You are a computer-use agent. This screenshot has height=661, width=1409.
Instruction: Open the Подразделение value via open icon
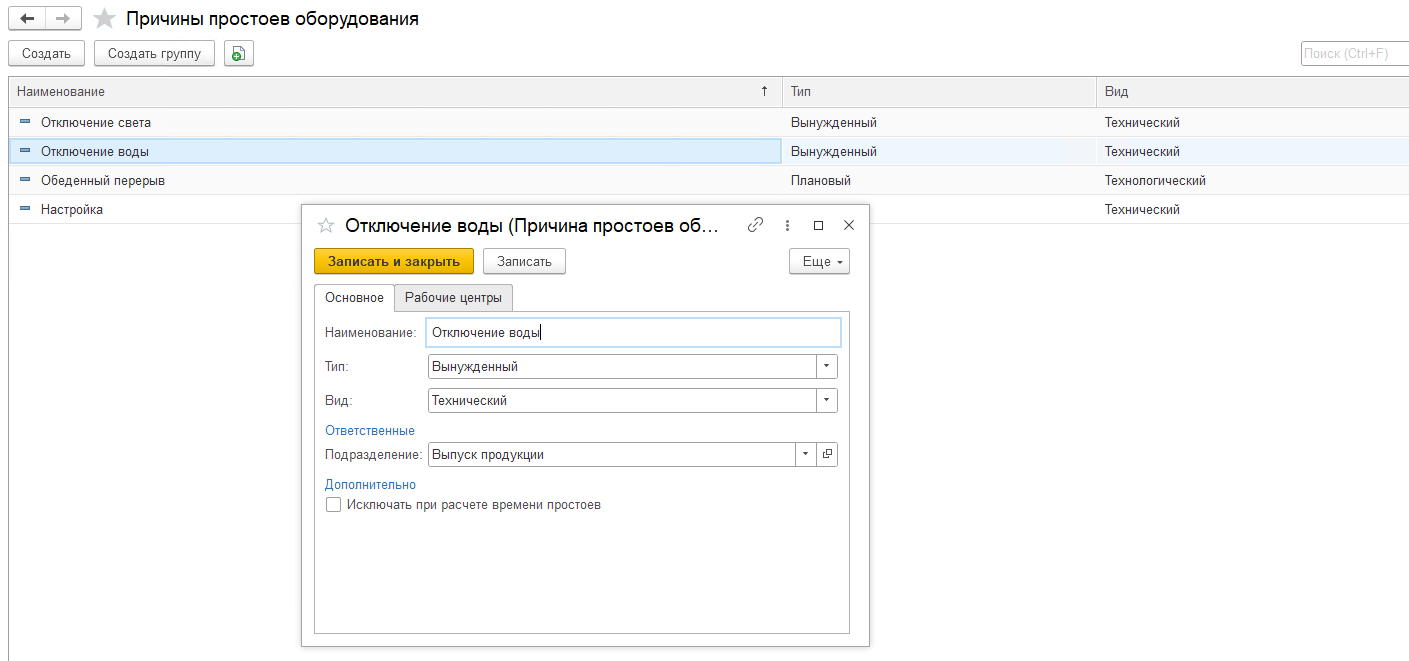(x=827, y=455)
